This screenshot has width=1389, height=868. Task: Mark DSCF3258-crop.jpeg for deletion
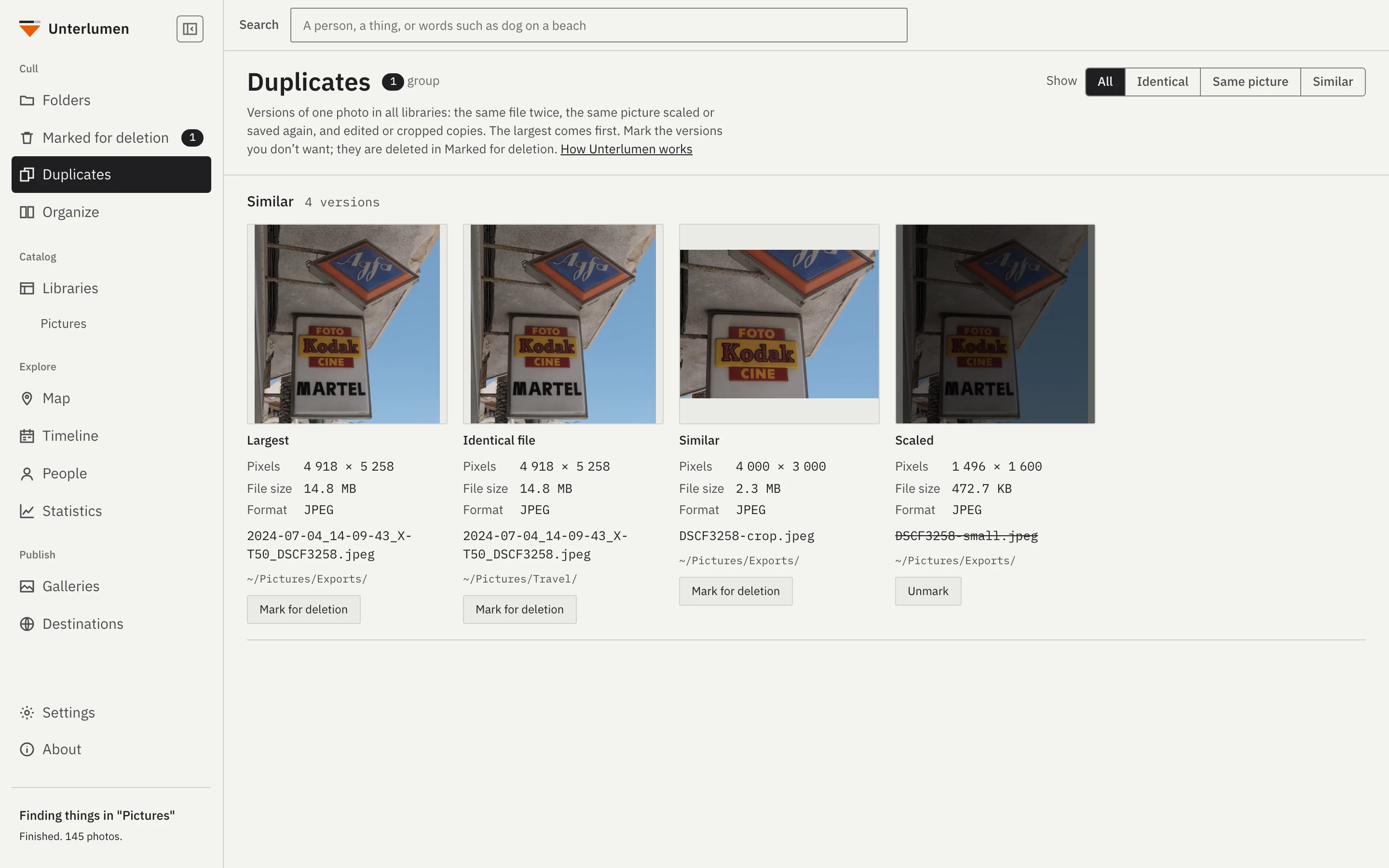tap(736, 591)
